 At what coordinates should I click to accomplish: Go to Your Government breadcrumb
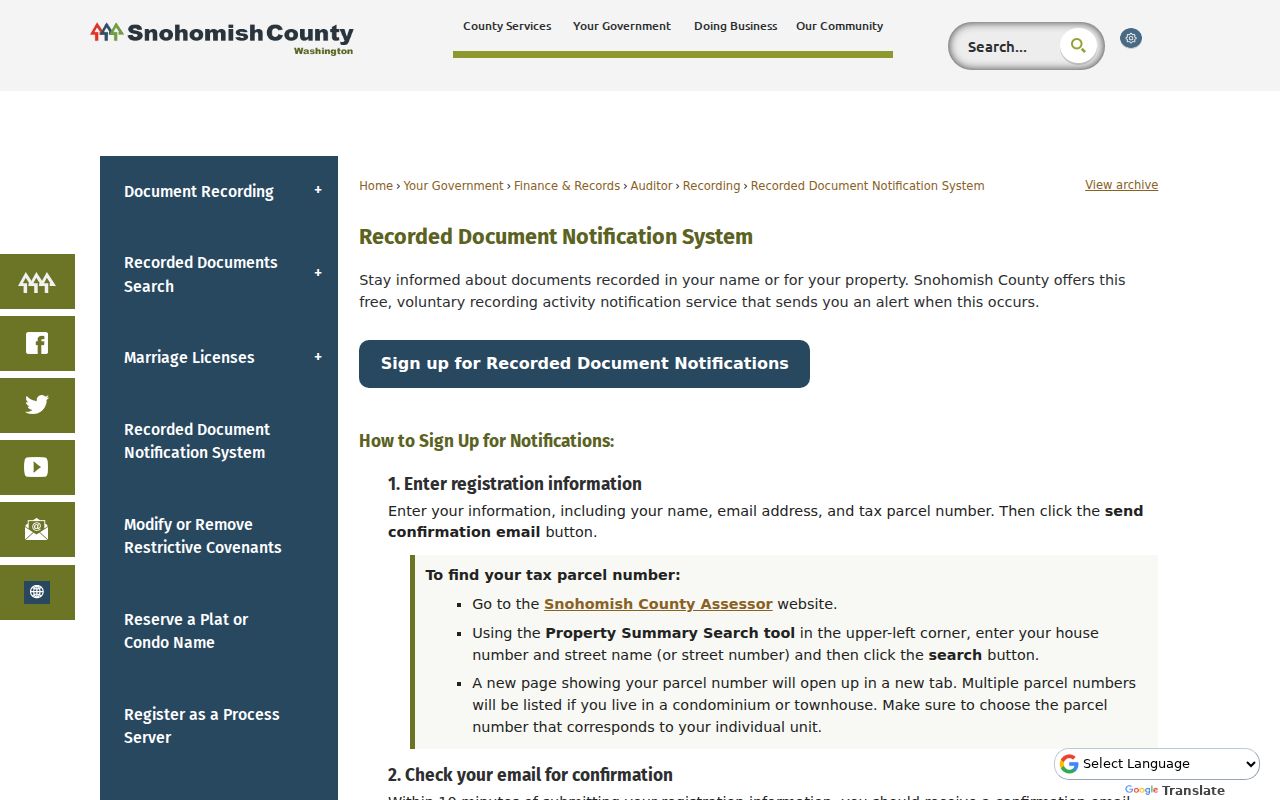(453, 186)
